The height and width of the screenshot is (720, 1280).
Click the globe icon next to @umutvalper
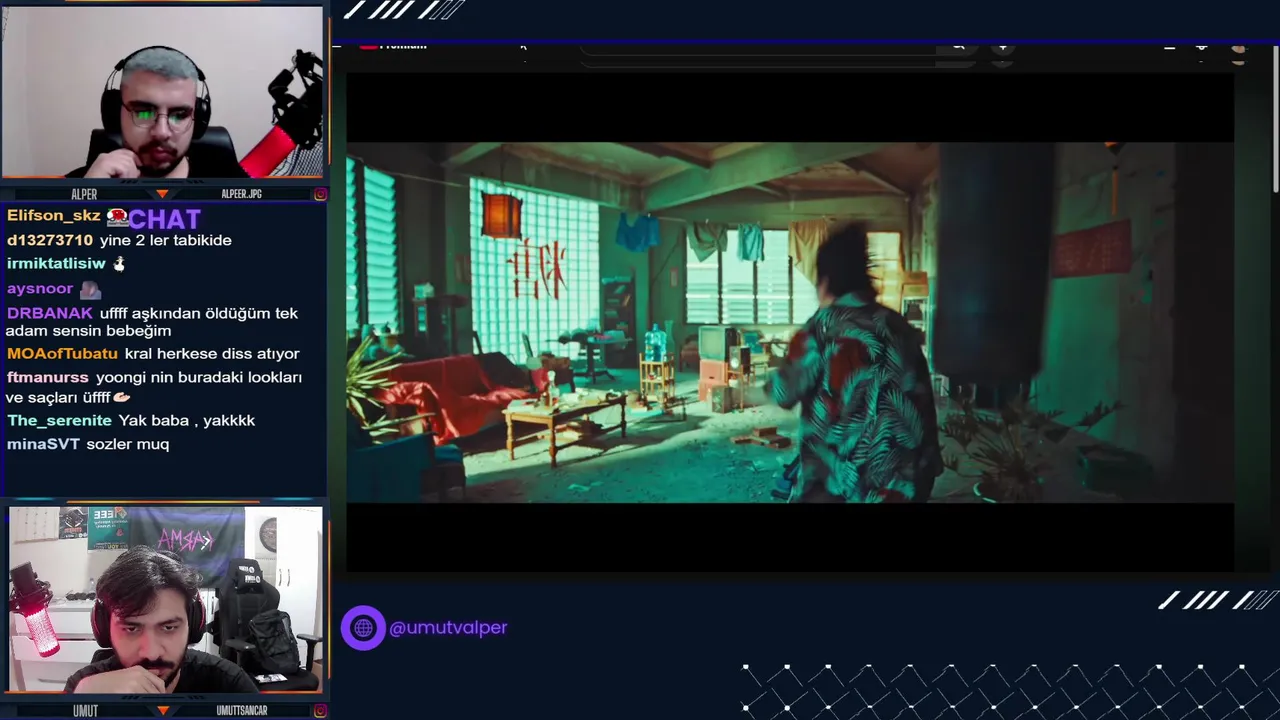pos(363,628)
